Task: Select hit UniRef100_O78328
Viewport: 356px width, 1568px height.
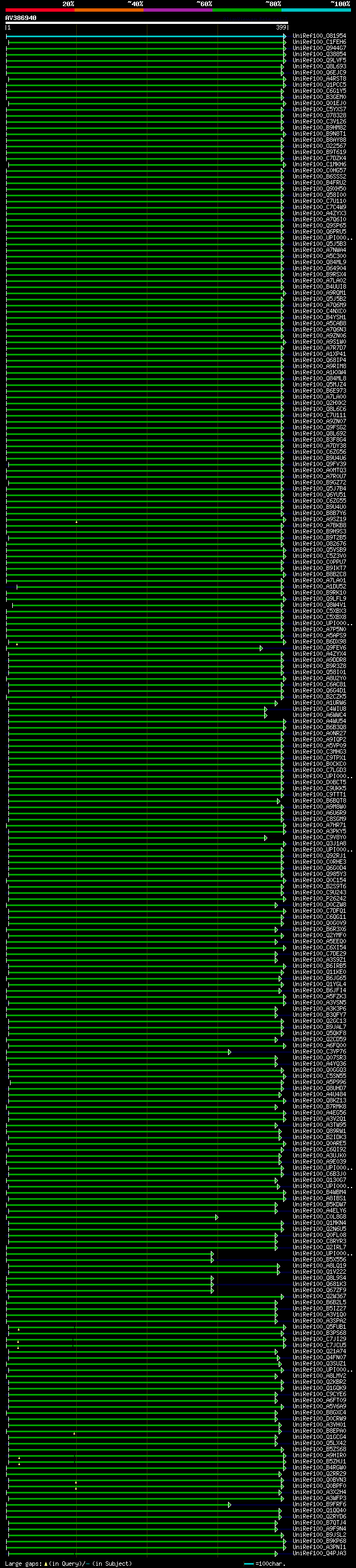Action: click(319, 115)
